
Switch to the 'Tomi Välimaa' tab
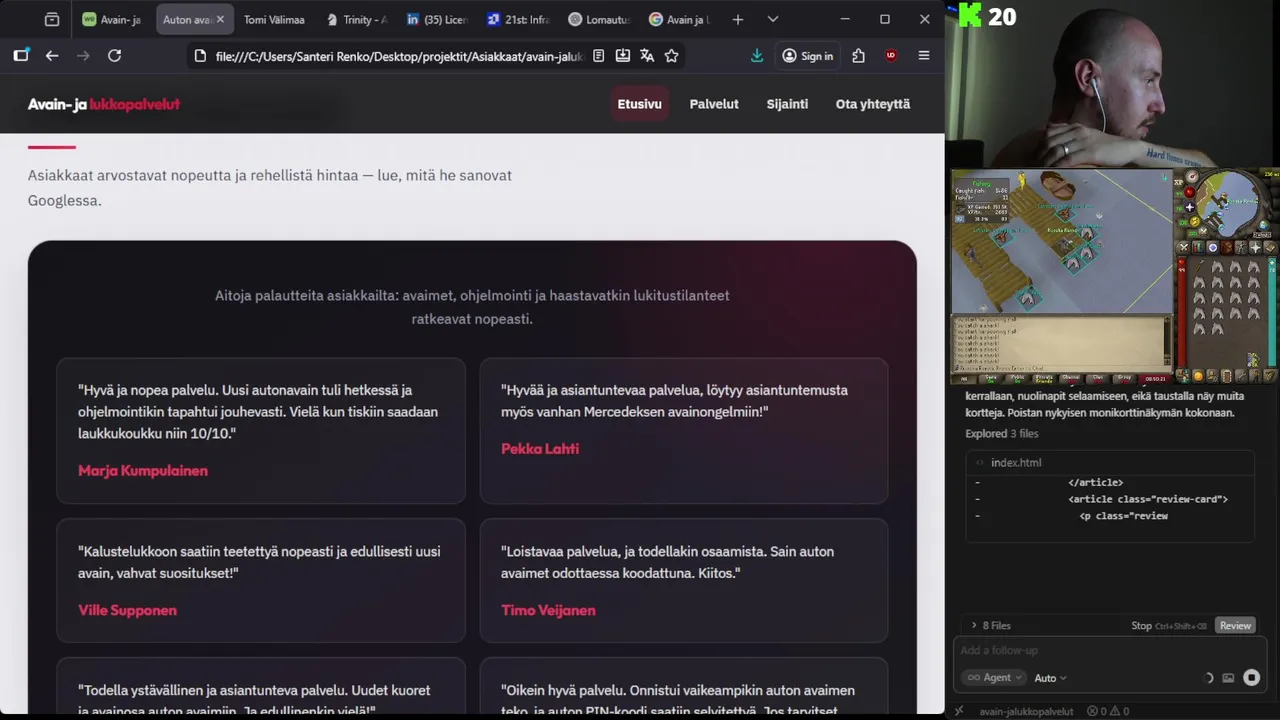pos(274,19)
